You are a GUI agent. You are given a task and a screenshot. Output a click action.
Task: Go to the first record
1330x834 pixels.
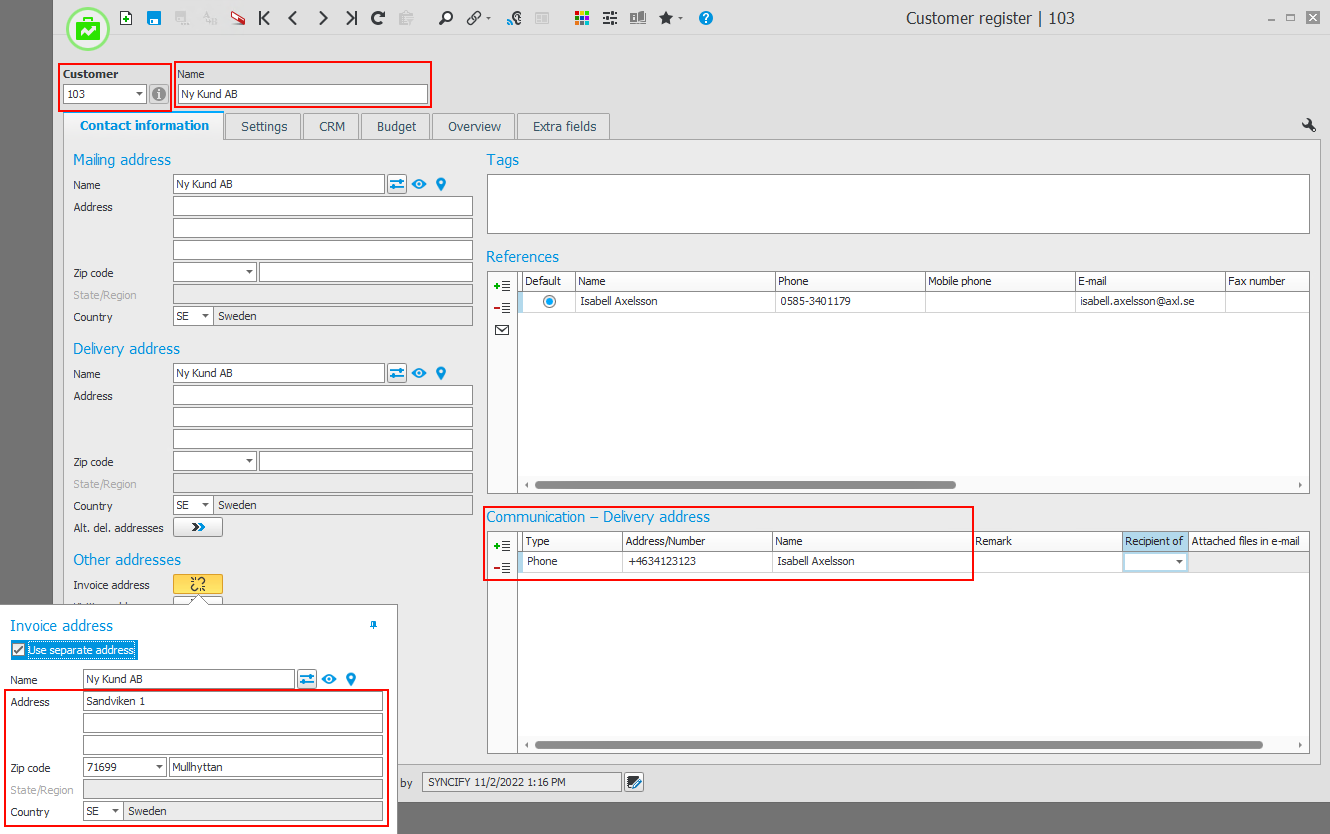264,18
